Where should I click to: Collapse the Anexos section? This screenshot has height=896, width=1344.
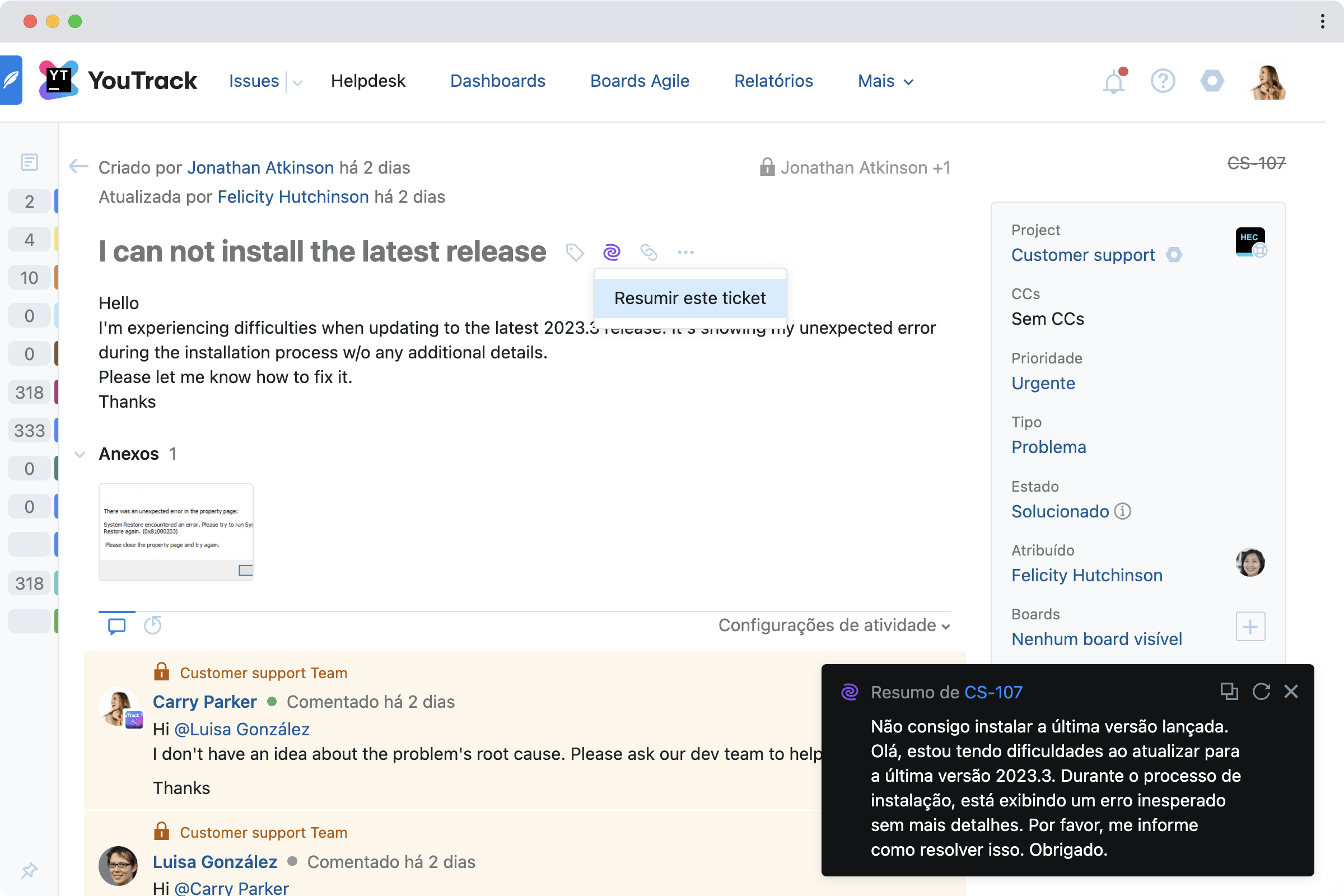[x=80, y=454]
